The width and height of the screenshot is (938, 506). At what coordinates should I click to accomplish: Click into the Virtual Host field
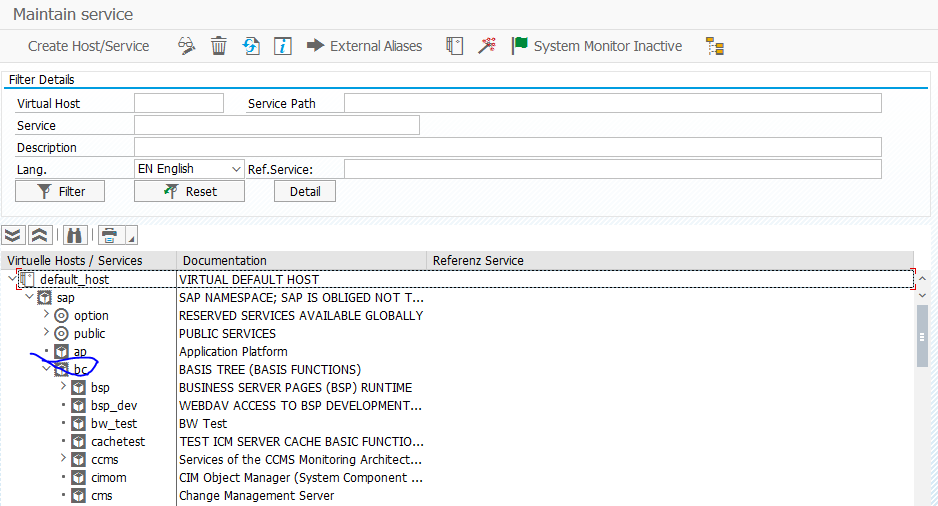click(179, 103)
